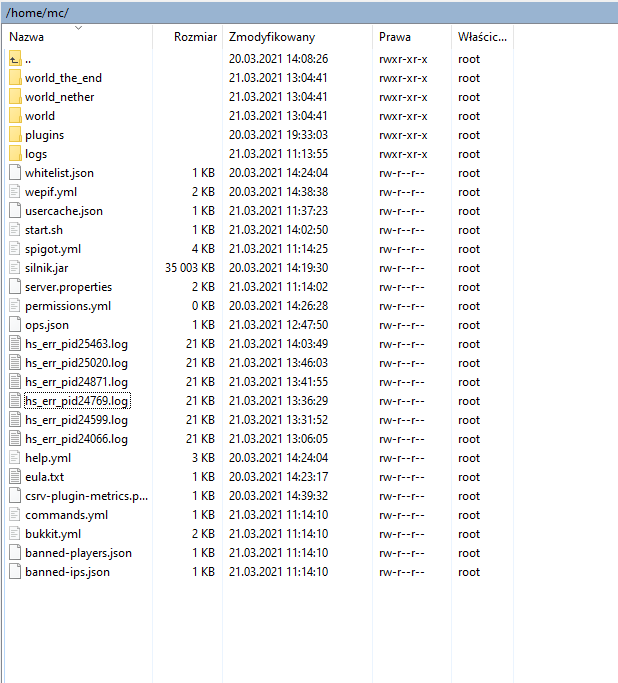Click the world_nether folder icon

pos(14,97)
